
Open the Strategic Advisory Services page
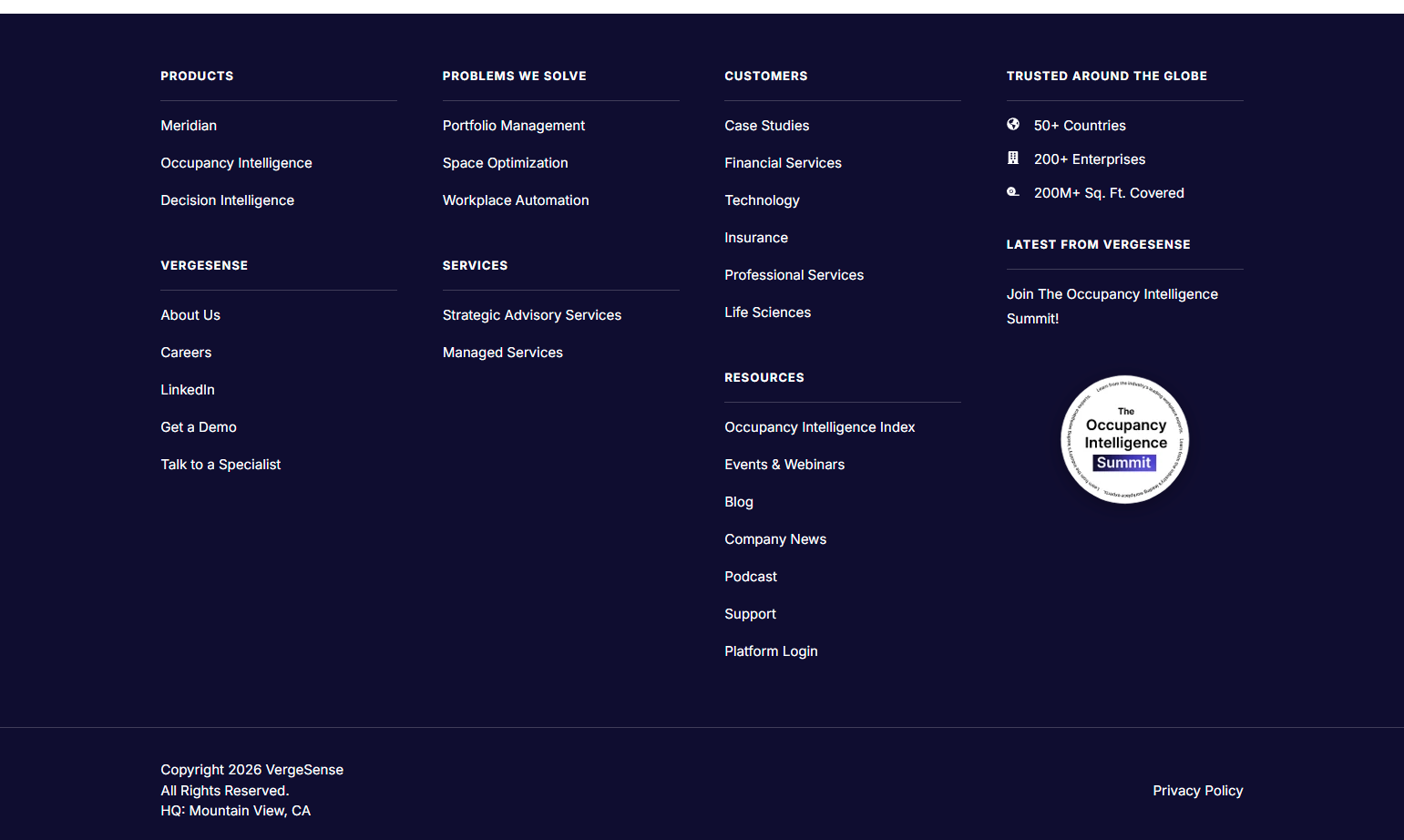[x=532, y=314]
